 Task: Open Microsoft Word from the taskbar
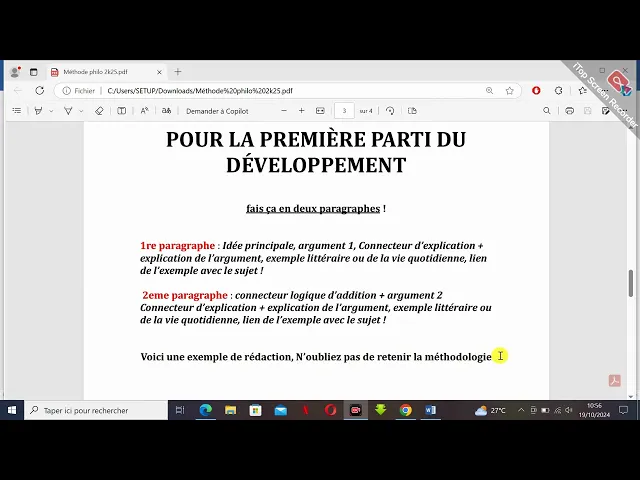pos(431,410)
